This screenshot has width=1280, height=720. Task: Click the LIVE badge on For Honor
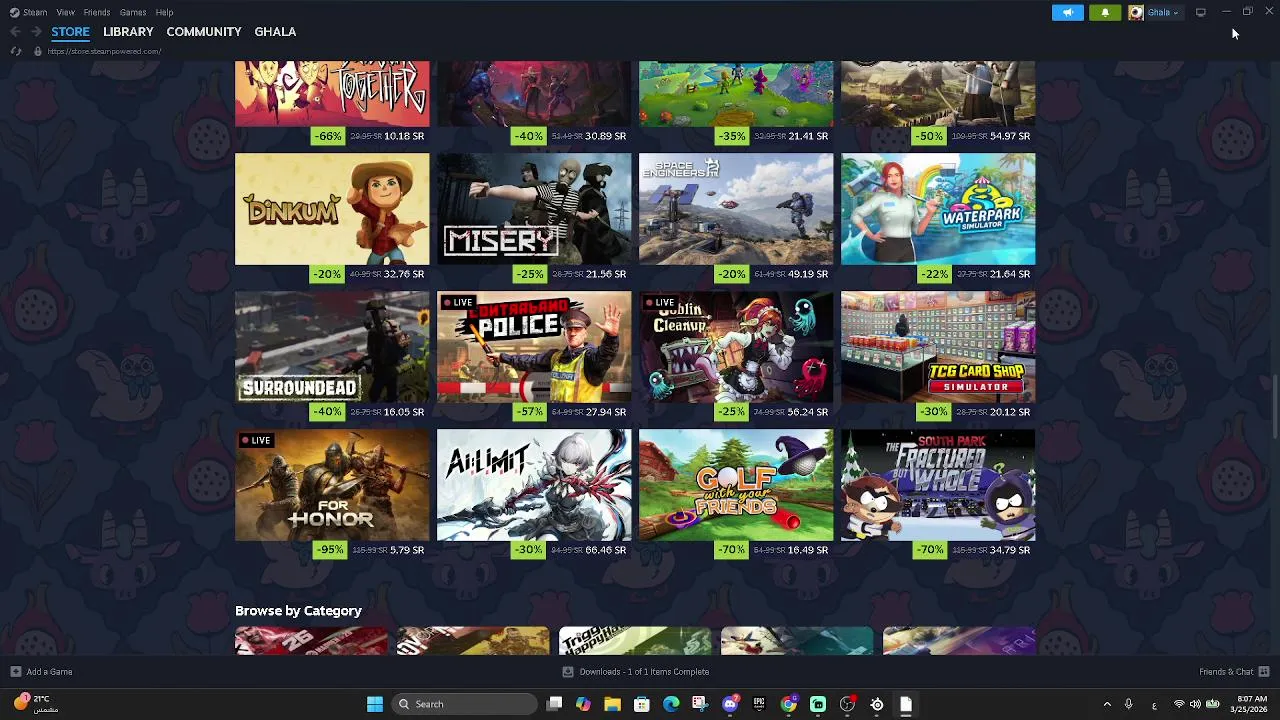[255, 440]
